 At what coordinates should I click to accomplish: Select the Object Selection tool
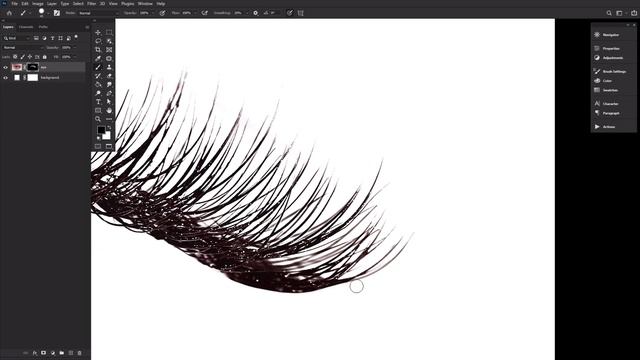tap(109, 41)
